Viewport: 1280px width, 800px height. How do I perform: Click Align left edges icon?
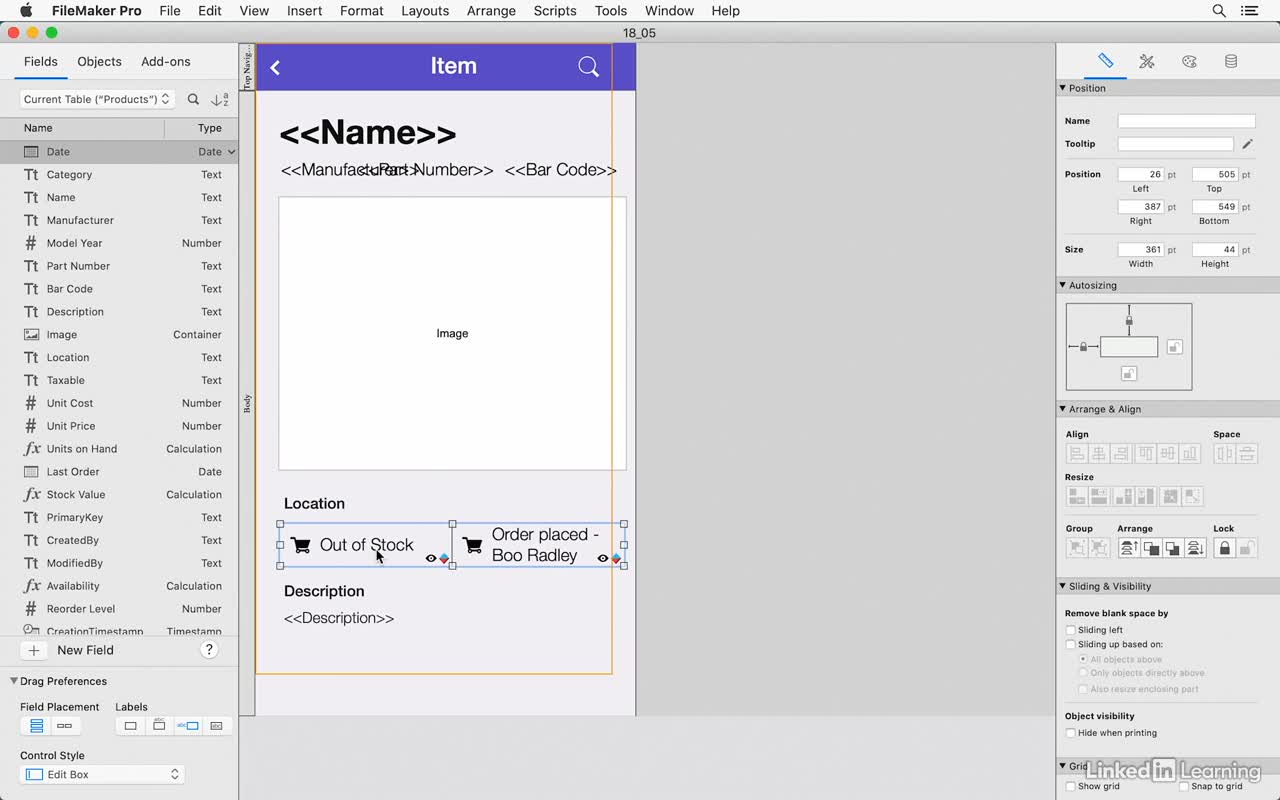1077,454
